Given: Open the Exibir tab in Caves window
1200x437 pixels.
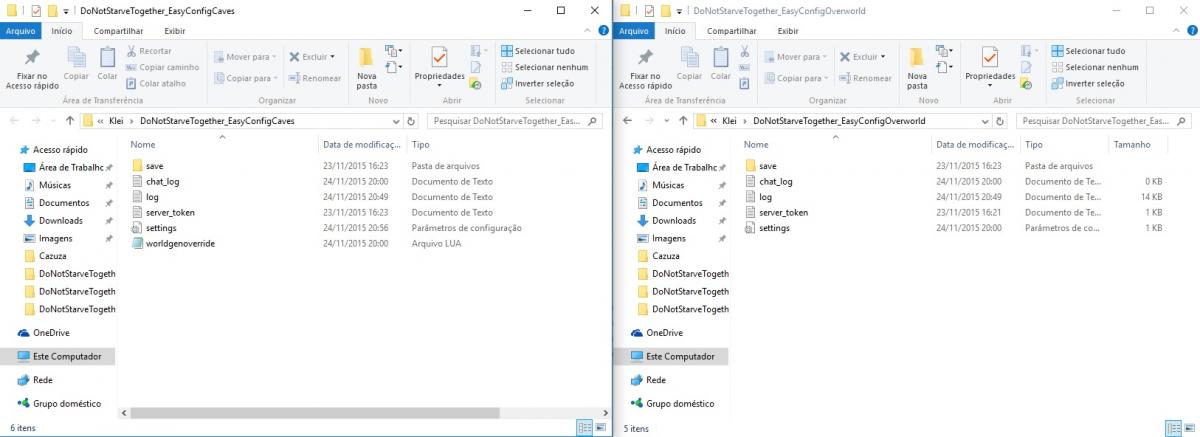Looking at the screenshot, I should [x=175, y=31].
